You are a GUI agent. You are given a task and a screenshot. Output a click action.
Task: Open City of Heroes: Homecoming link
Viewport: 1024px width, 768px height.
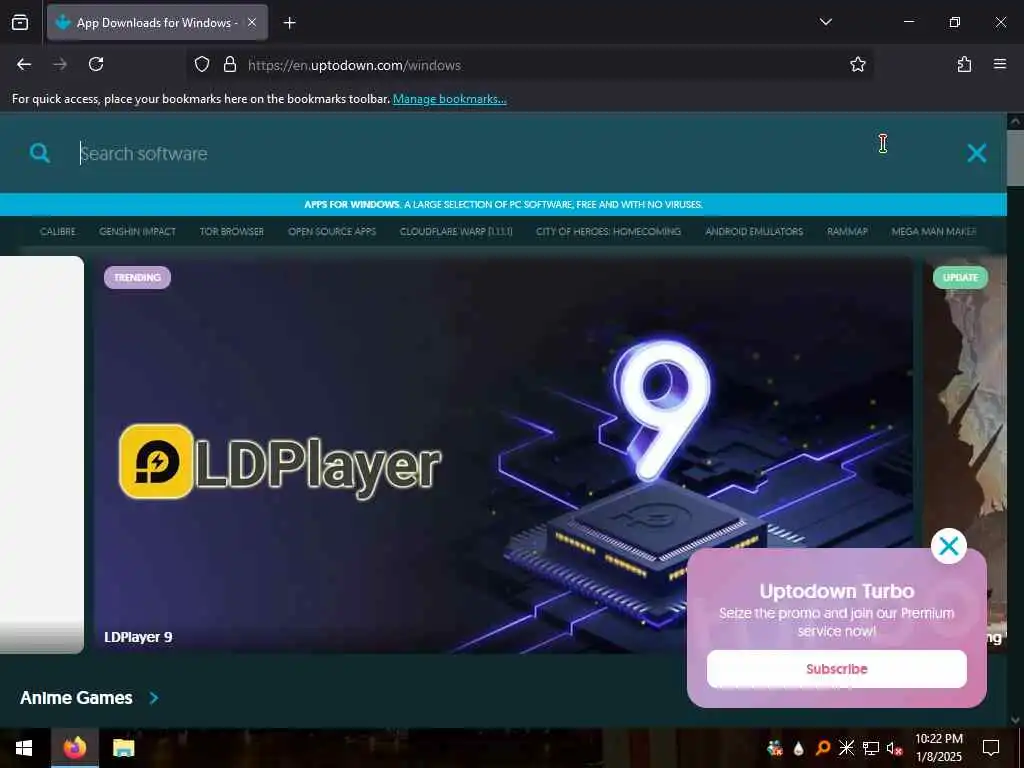tap(608, 232)
